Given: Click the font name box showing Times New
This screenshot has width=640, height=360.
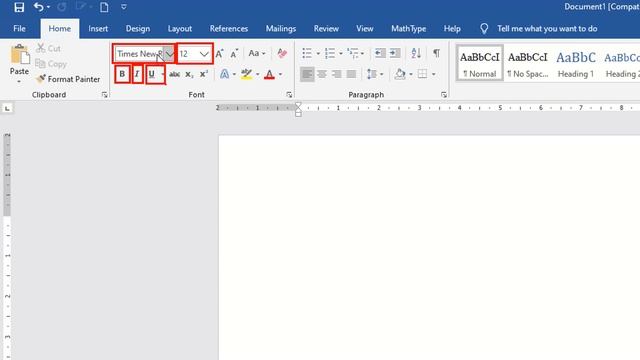Looking at the screenshot, I should [x=139, y=53].
